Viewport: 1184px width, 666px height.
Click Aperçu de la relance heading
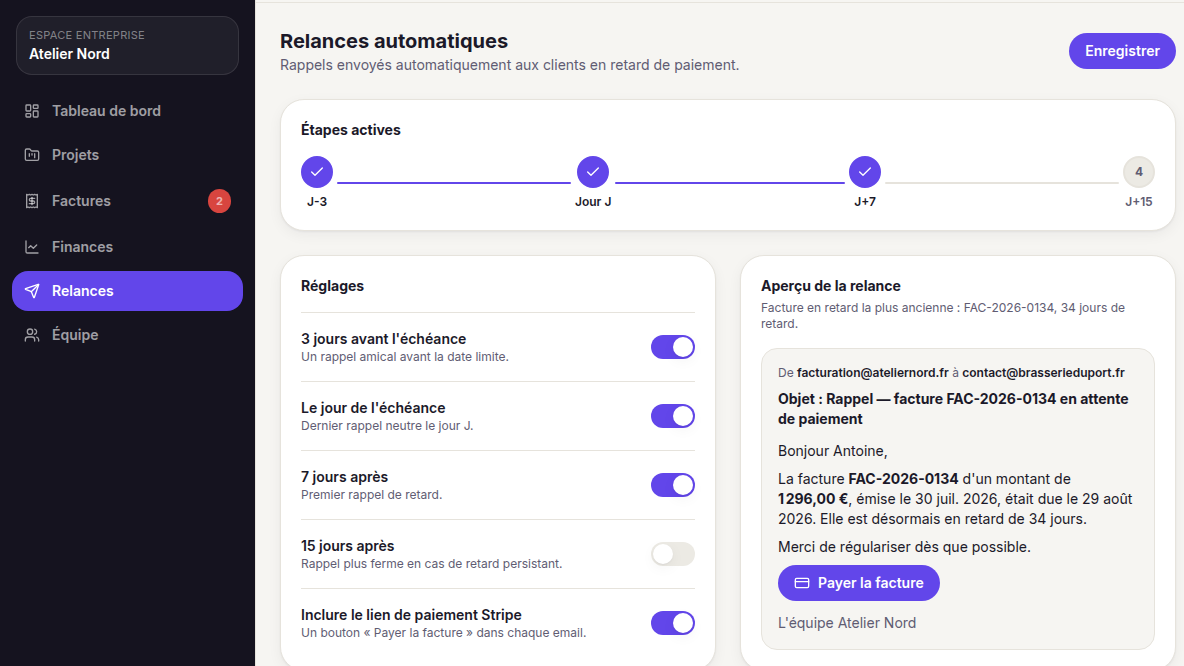coord(831,286)
